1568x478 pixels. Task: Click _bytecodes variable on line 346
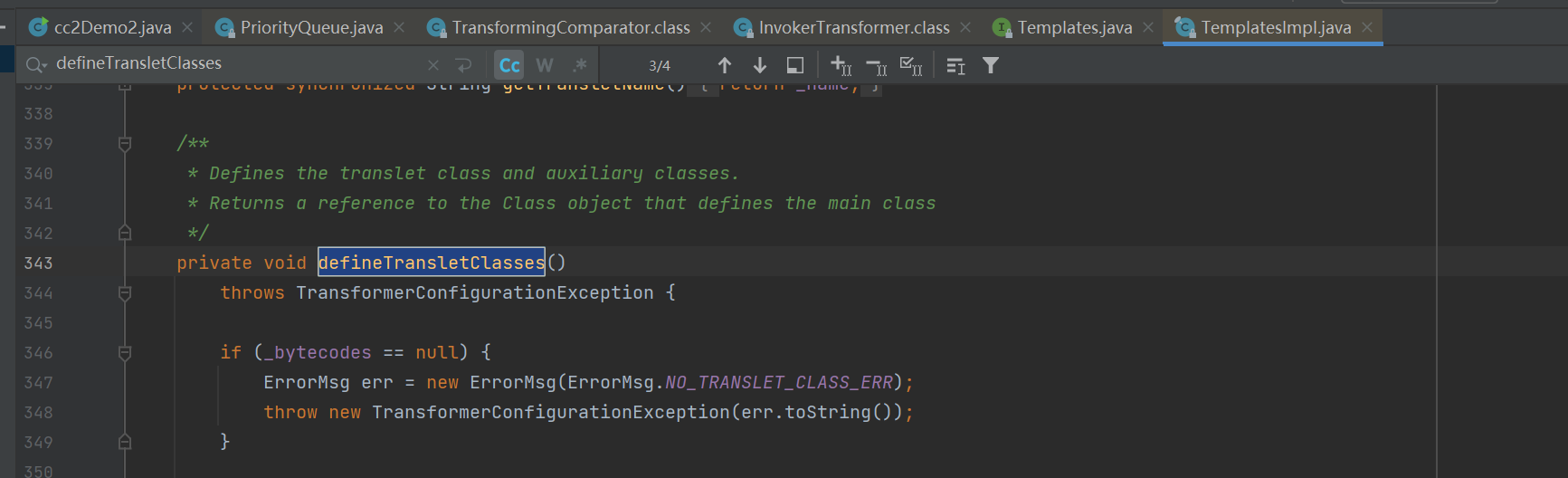click(318, 352)
